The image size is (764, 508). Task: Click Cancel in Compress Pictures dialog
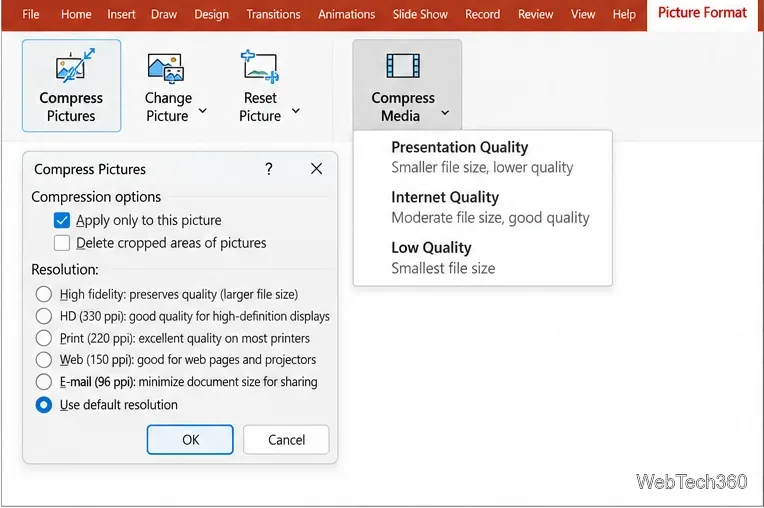pyautogui.click(x=286, y=440)
